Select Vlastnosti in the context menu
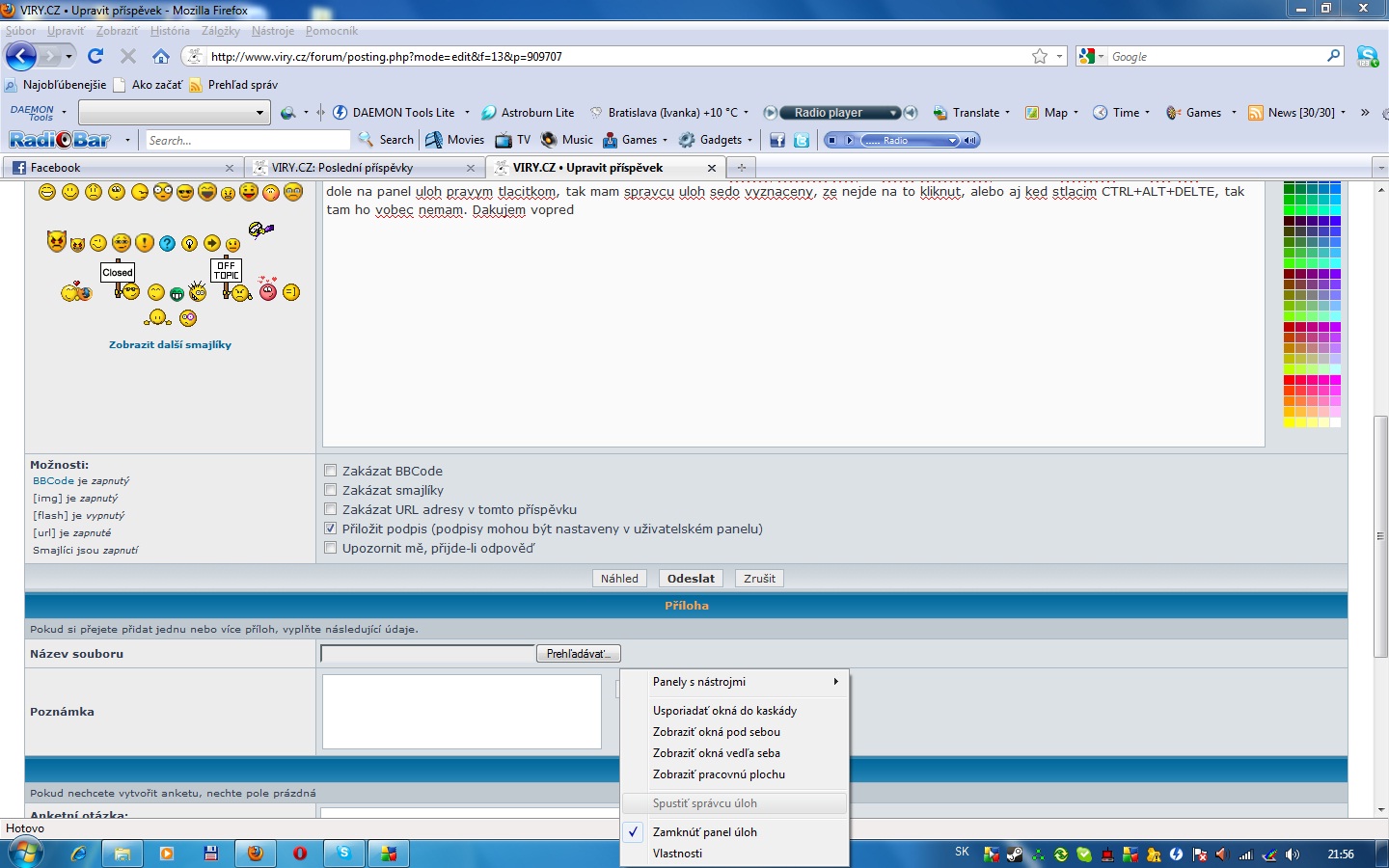1389x868 pixels. click(678, 854)
